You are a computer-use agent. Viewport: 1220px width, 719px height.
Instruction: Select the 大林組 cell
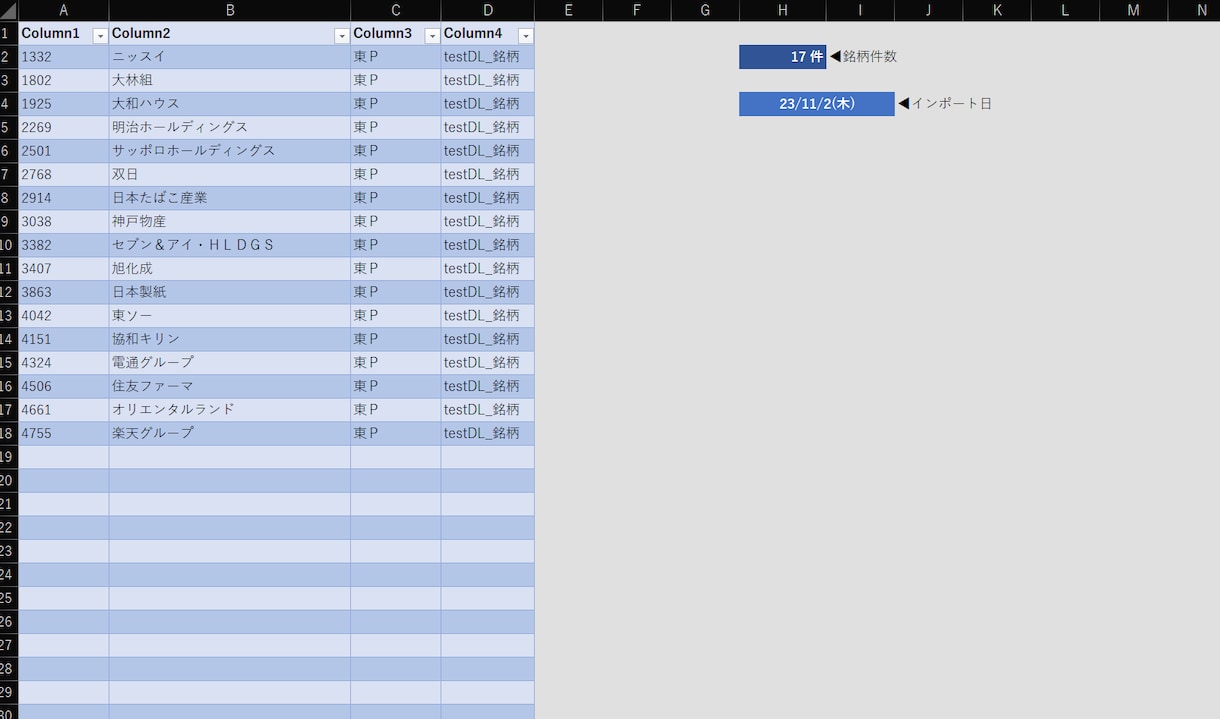coord(230,80)
